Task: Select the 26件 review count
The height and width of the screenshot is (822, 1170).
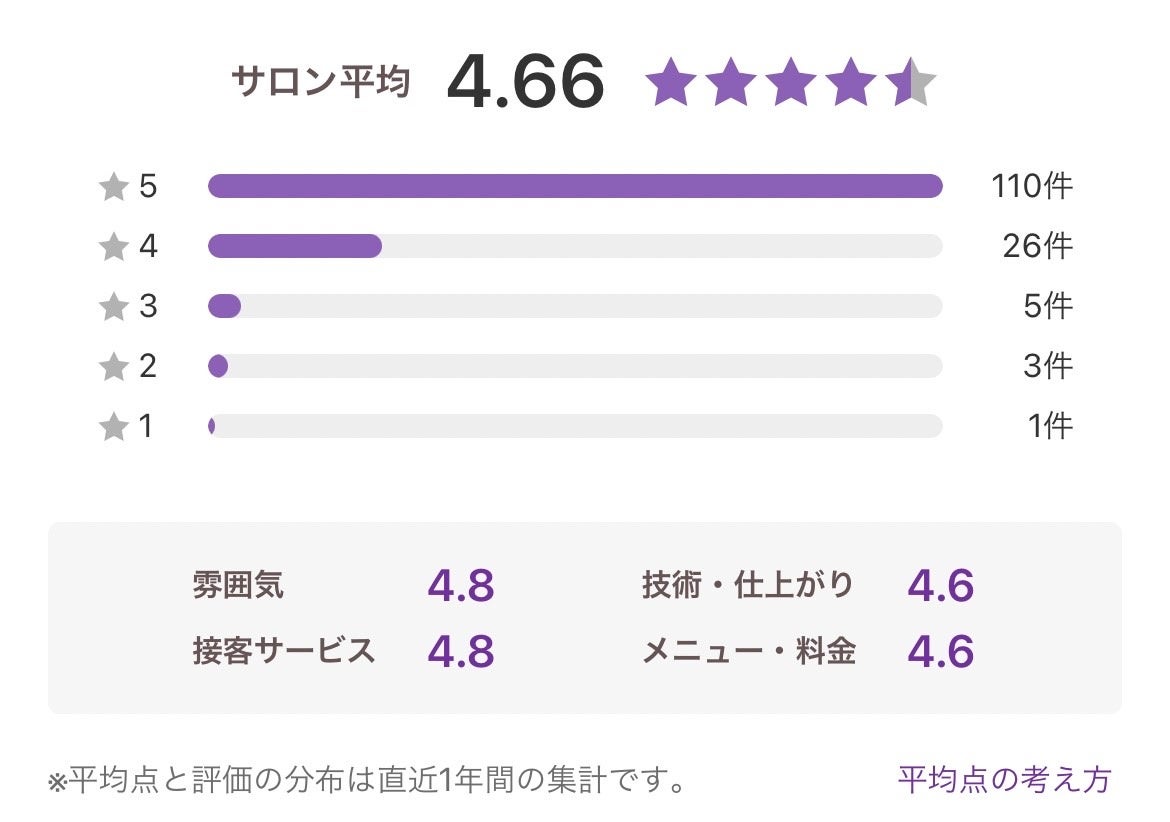Action: tap(1037, 246)
